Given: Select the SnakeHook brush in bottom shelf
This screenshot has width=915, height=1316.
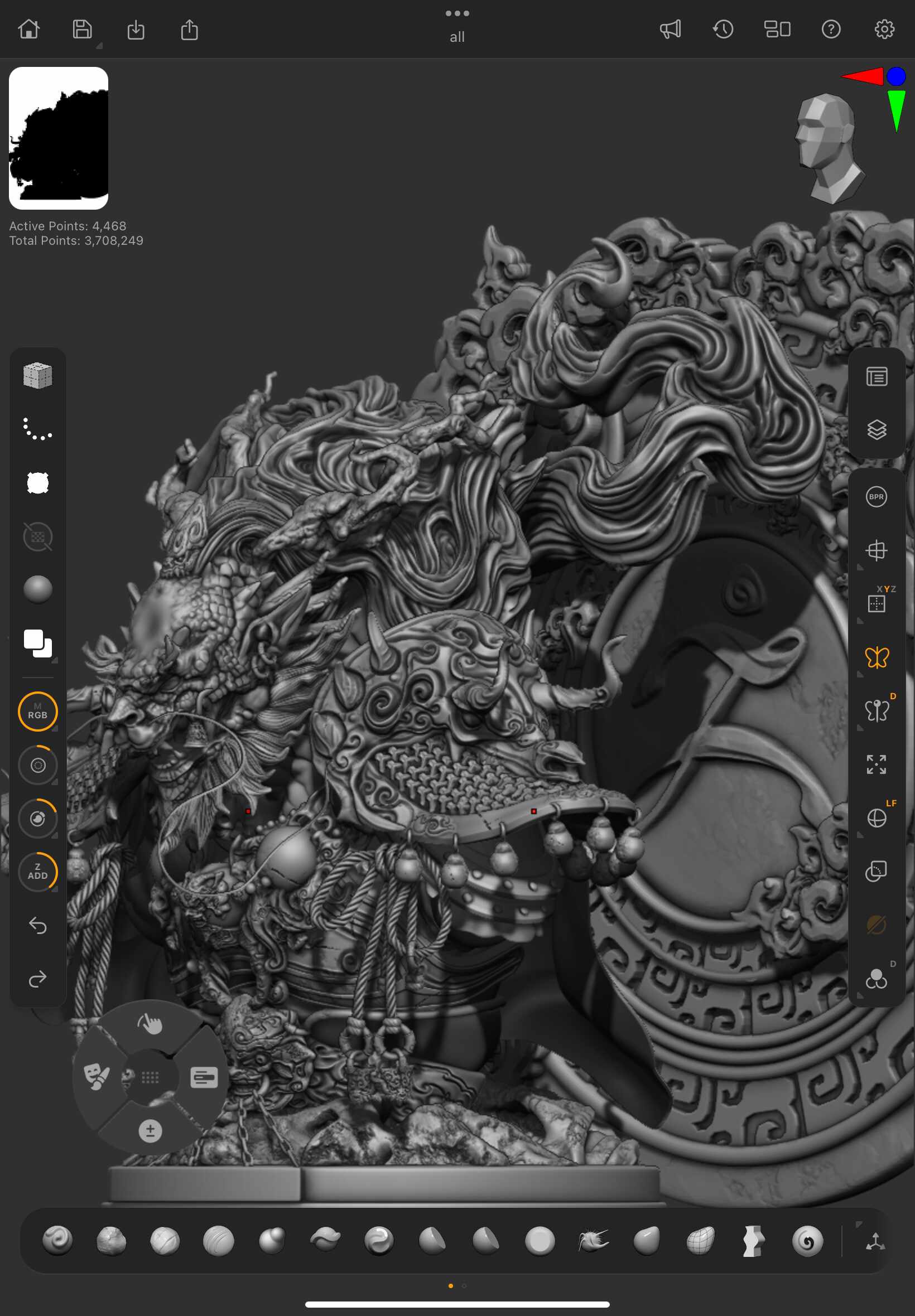Looking at the screenshot, I should click(x=593, y=1241).
